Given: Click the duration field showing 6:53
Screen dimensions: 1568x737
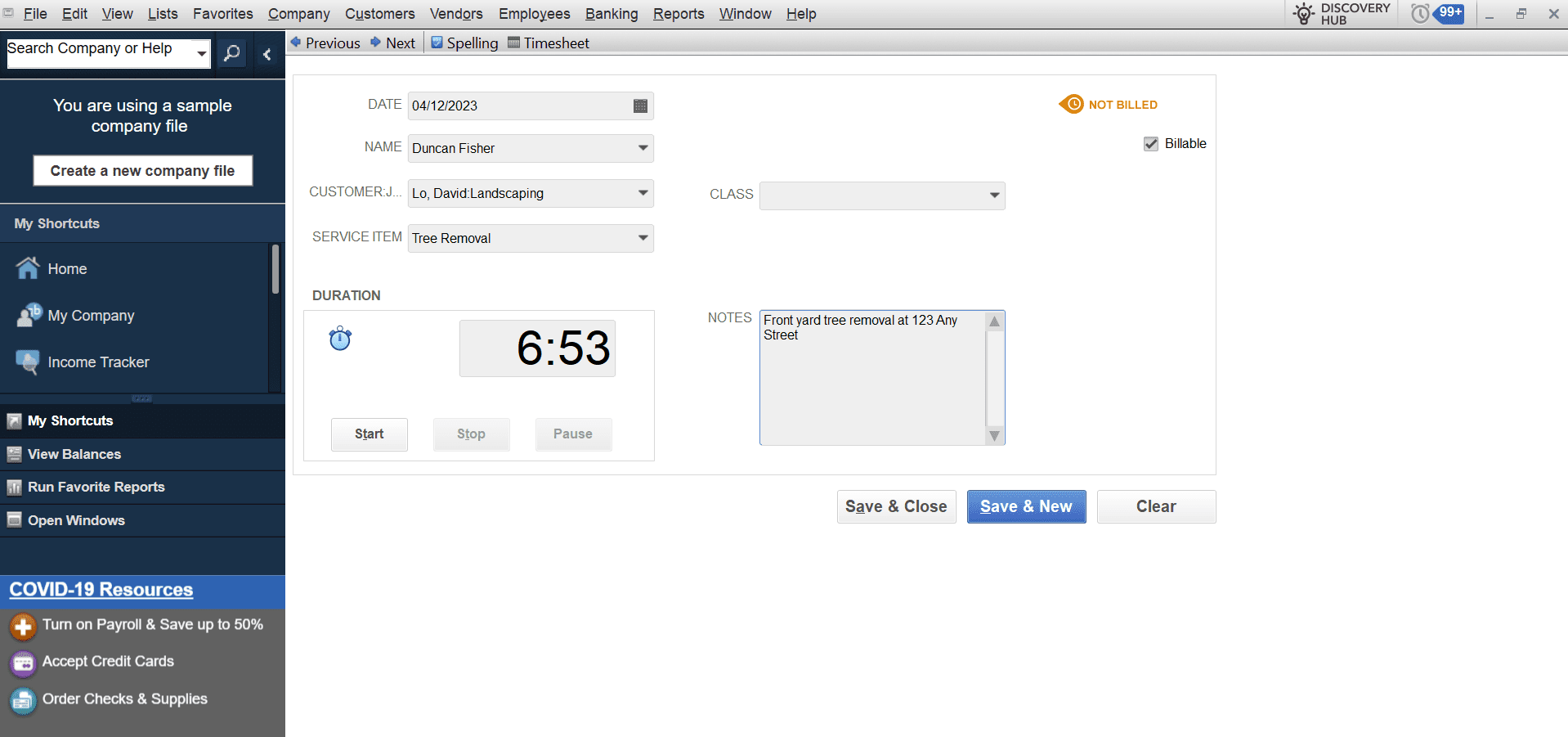Looking at the screenshot, I should 537,348.
